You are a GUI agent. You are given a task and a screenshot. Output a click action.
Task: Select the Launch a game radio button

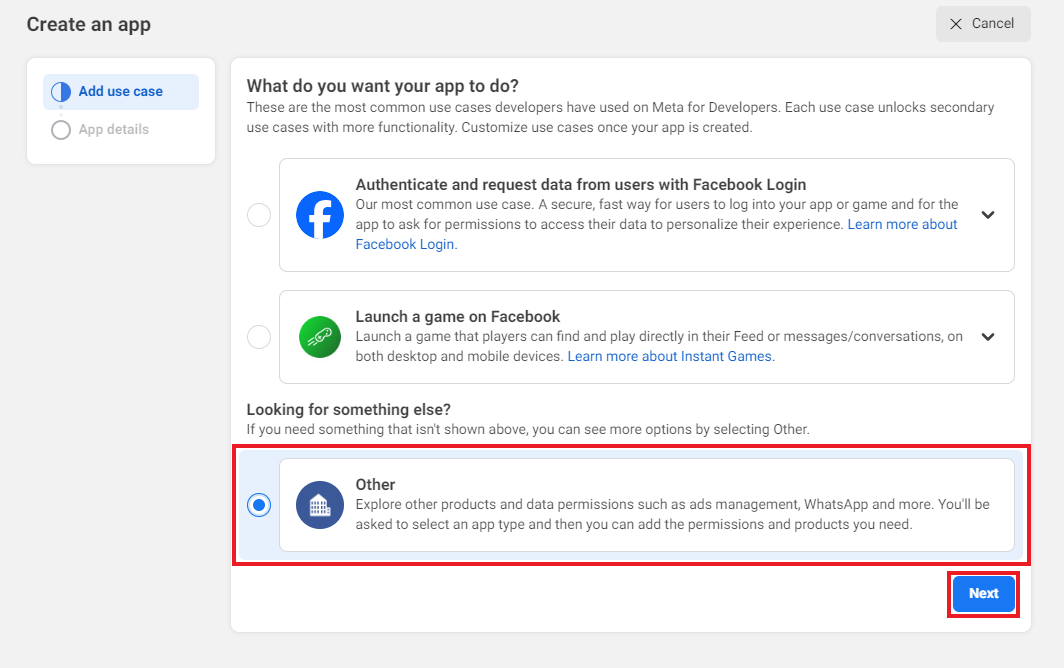[259, 337]
